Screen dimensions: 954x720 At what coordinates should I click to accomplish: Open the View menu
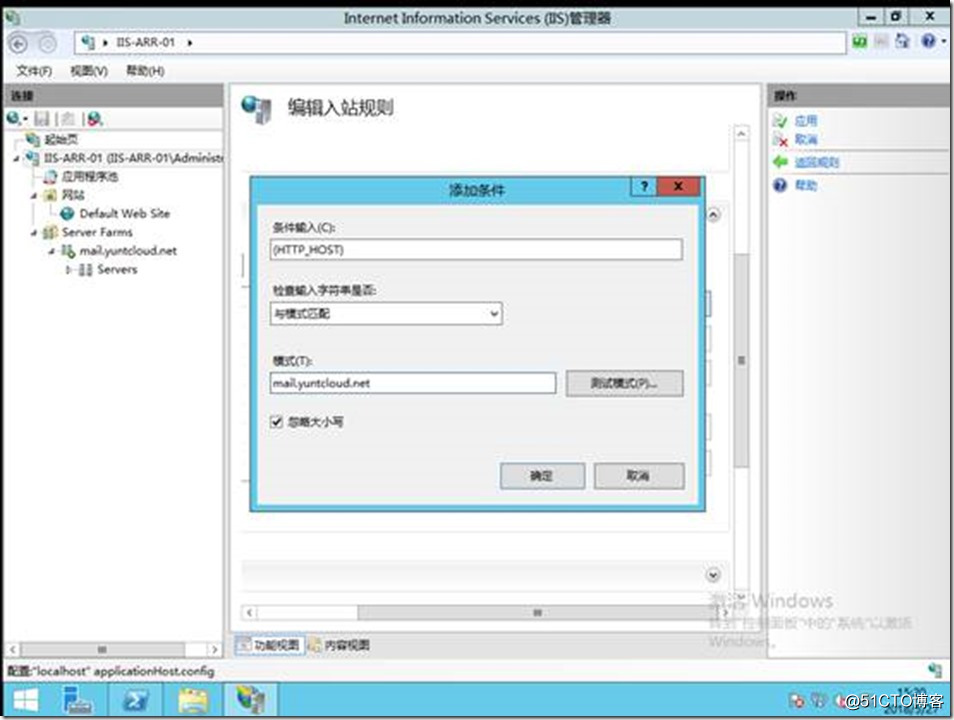point(89,71)
